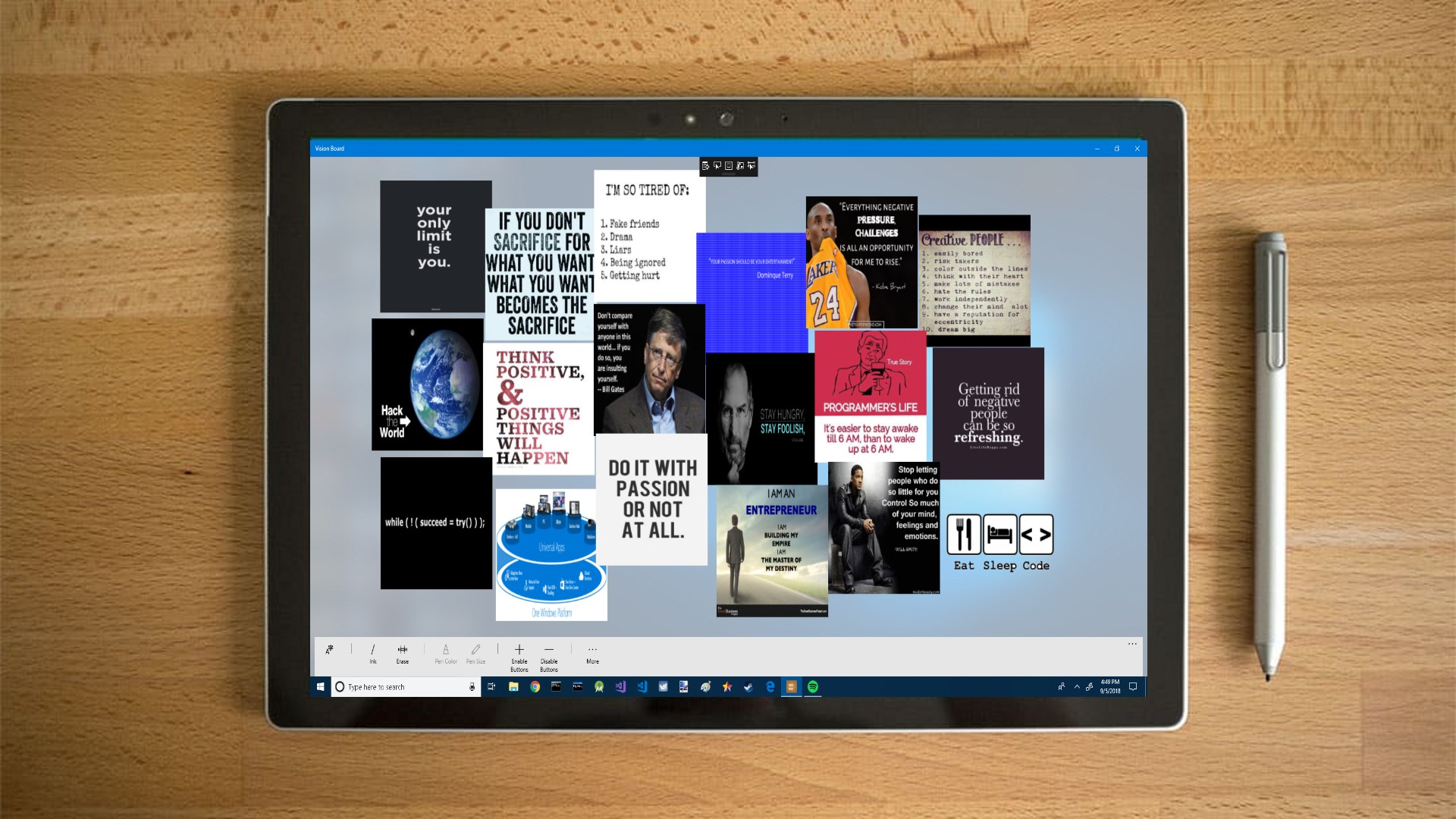Image resolution: width=1456 pixels, height=819 pixels.
Task: Open Task View on taskbar
Action: (x=491, y=687)
